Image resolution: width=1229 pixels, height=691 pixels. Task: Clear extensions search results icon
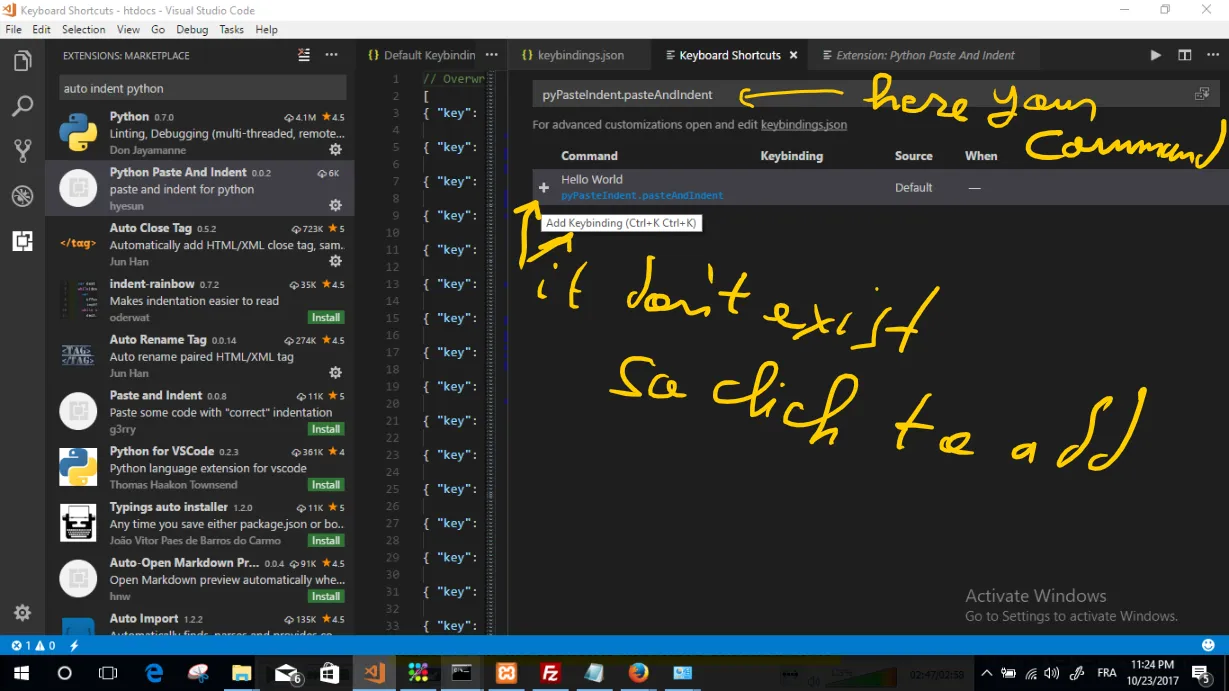[x=304, y=56]
